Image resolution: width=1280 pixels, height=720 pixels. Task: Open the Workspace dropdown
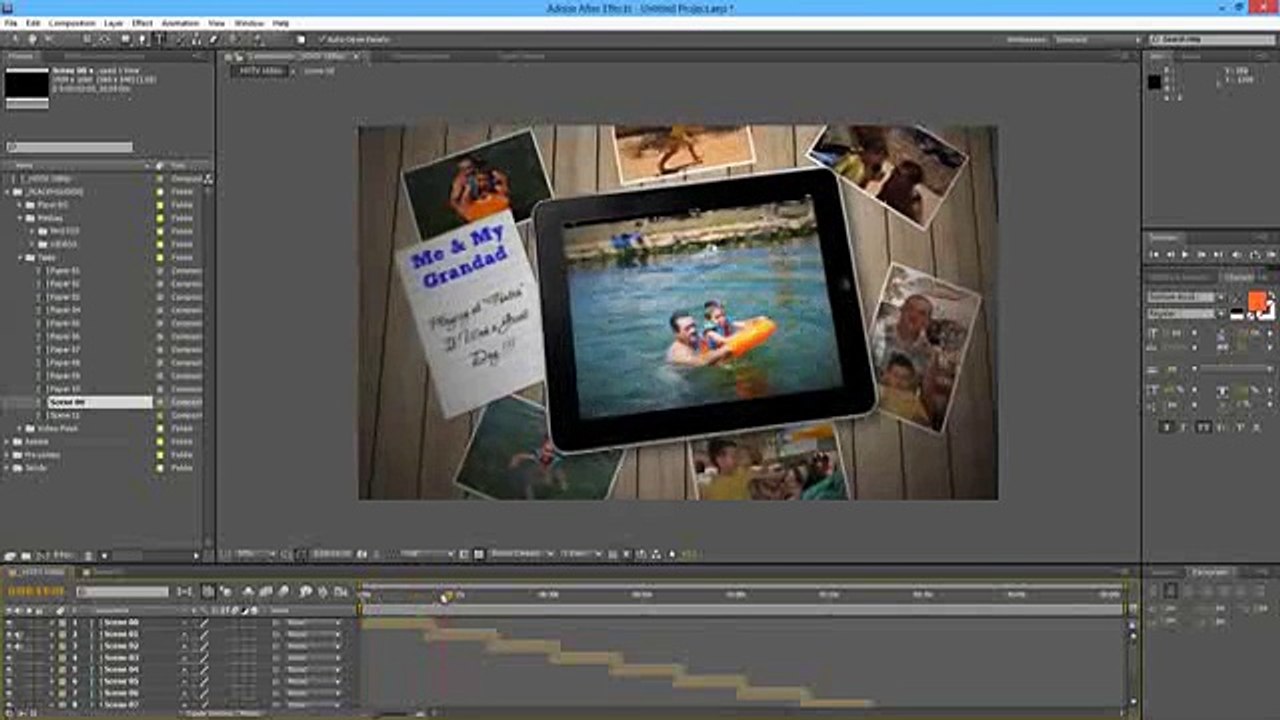[x=1098, y=39]
